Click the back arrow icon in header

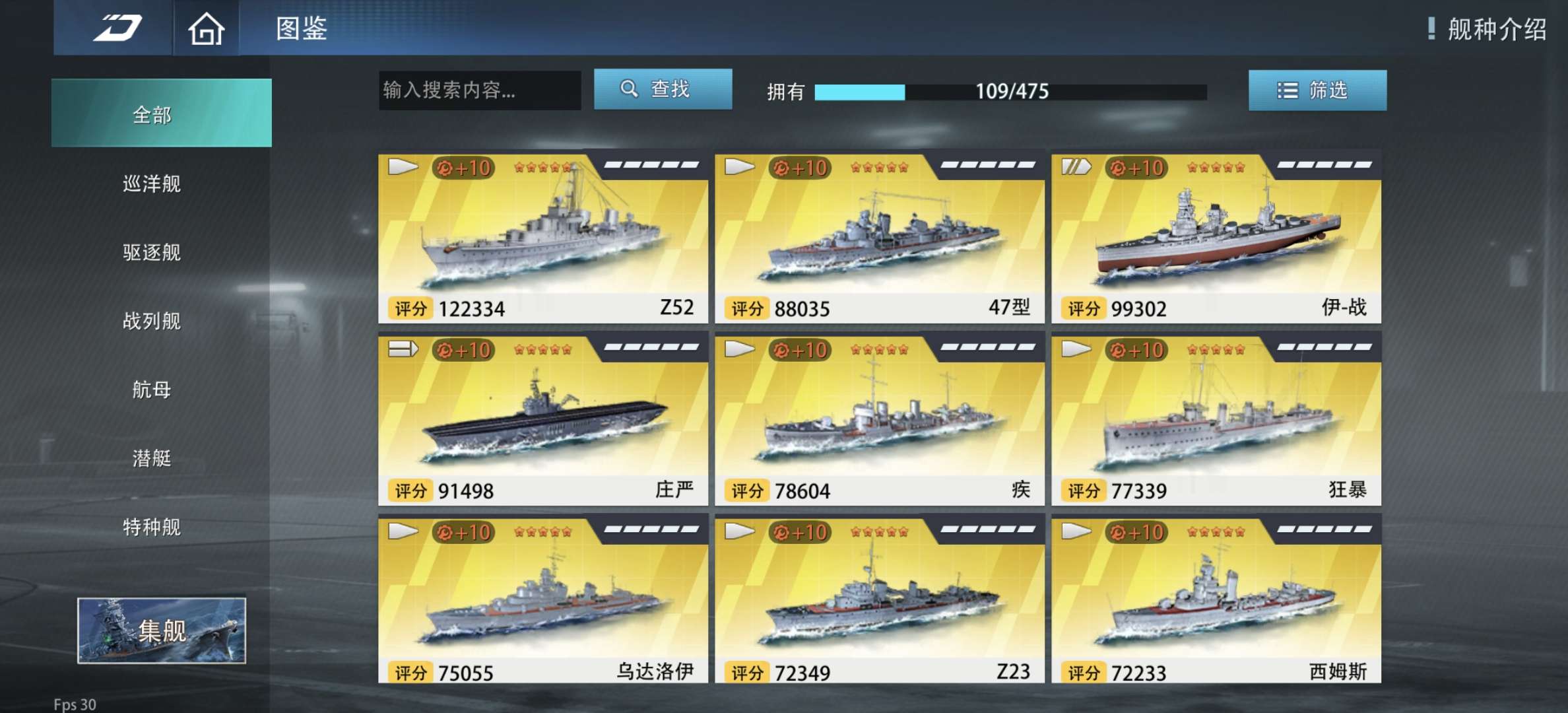point(117,28)
